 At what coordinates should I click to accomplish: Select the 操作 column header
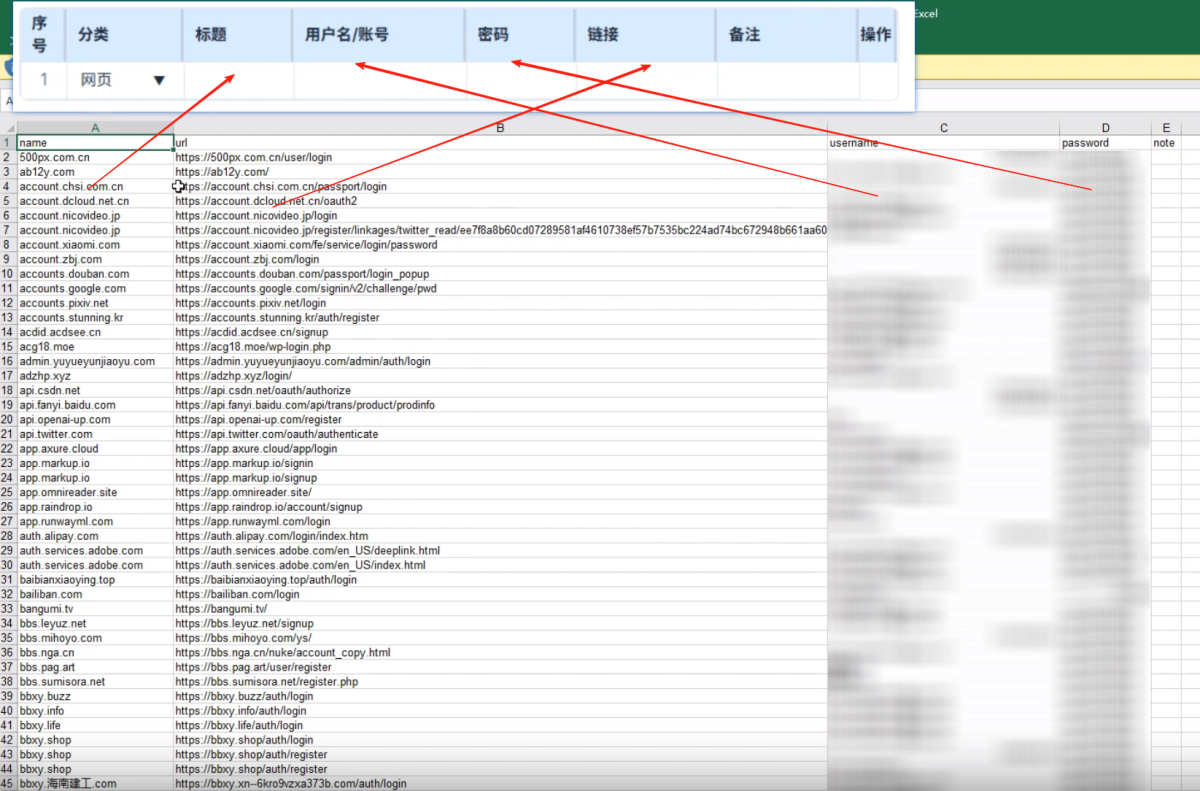click(x=875, y=35)
